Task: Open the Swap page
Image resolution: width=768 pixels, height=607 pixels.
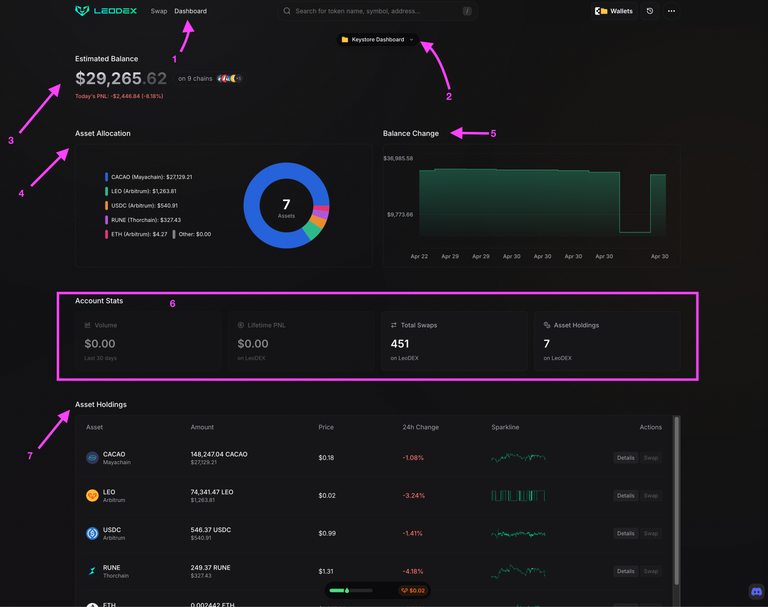Action: pos(159,11)
